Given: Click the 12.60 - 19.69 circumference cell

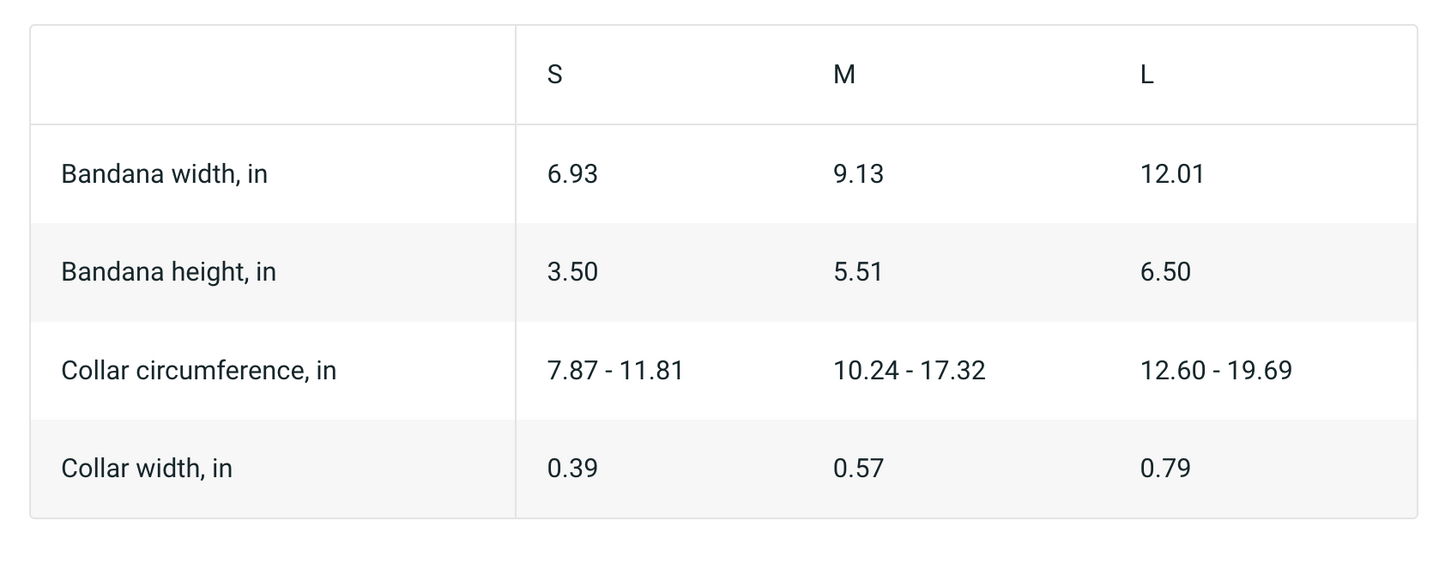Looking at the screenshot, I should tap(1216, 370).
